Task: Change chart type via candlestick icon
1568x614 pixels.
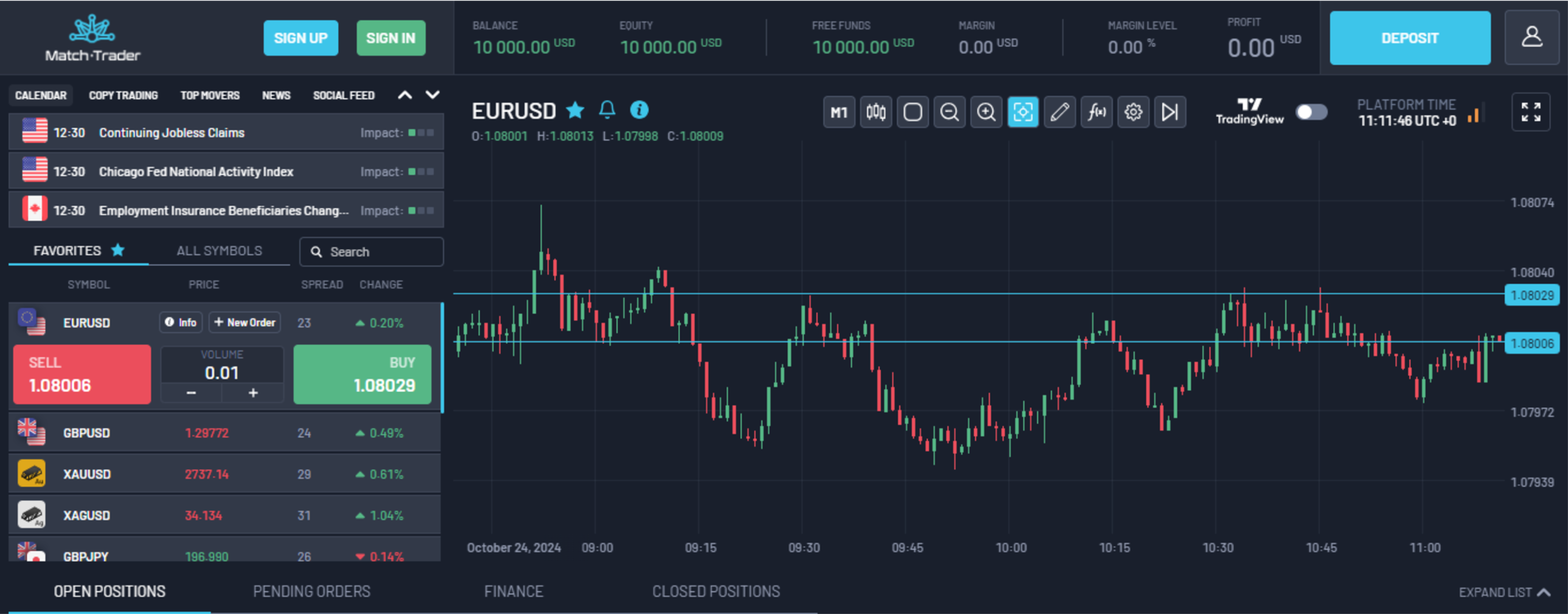Action: click(x=876, y=112)
